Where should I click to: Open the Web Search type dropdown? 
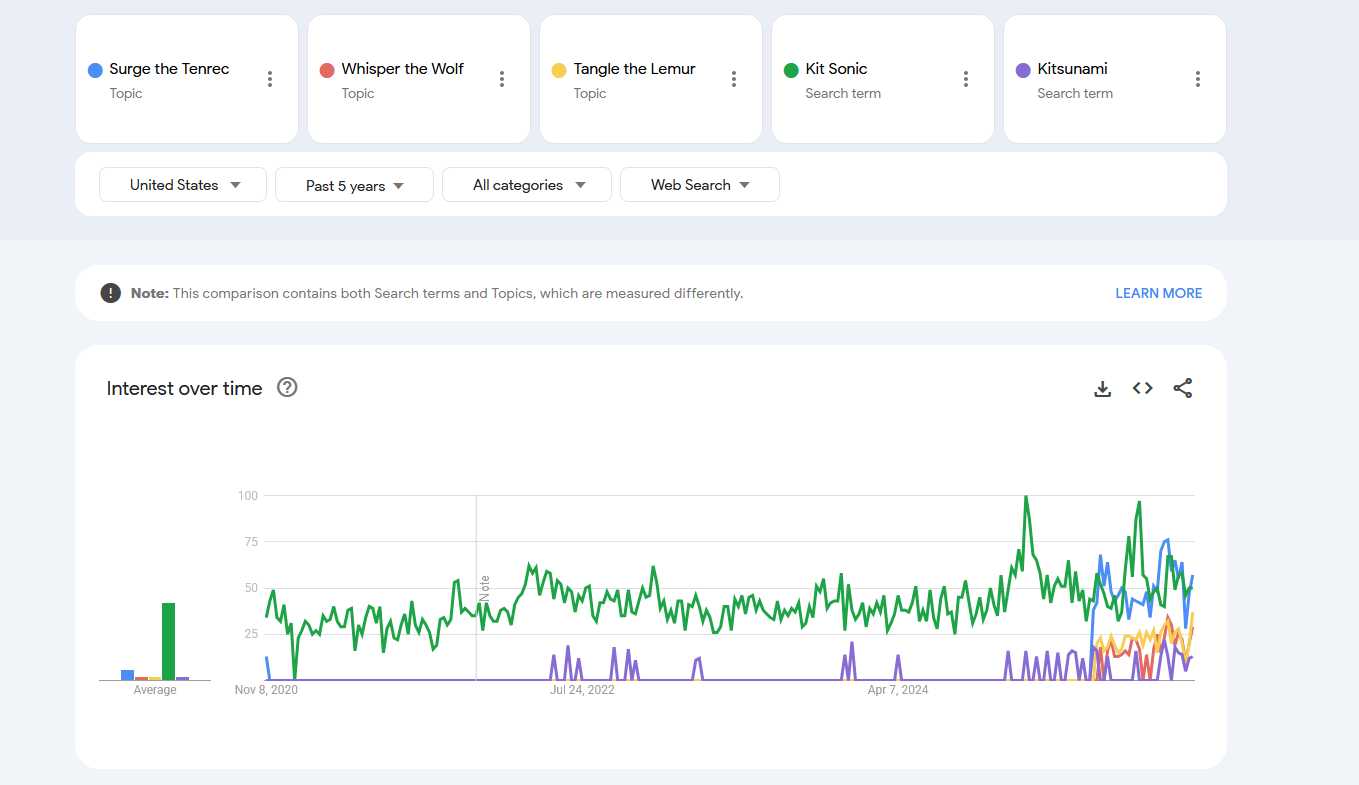[700, 185]
